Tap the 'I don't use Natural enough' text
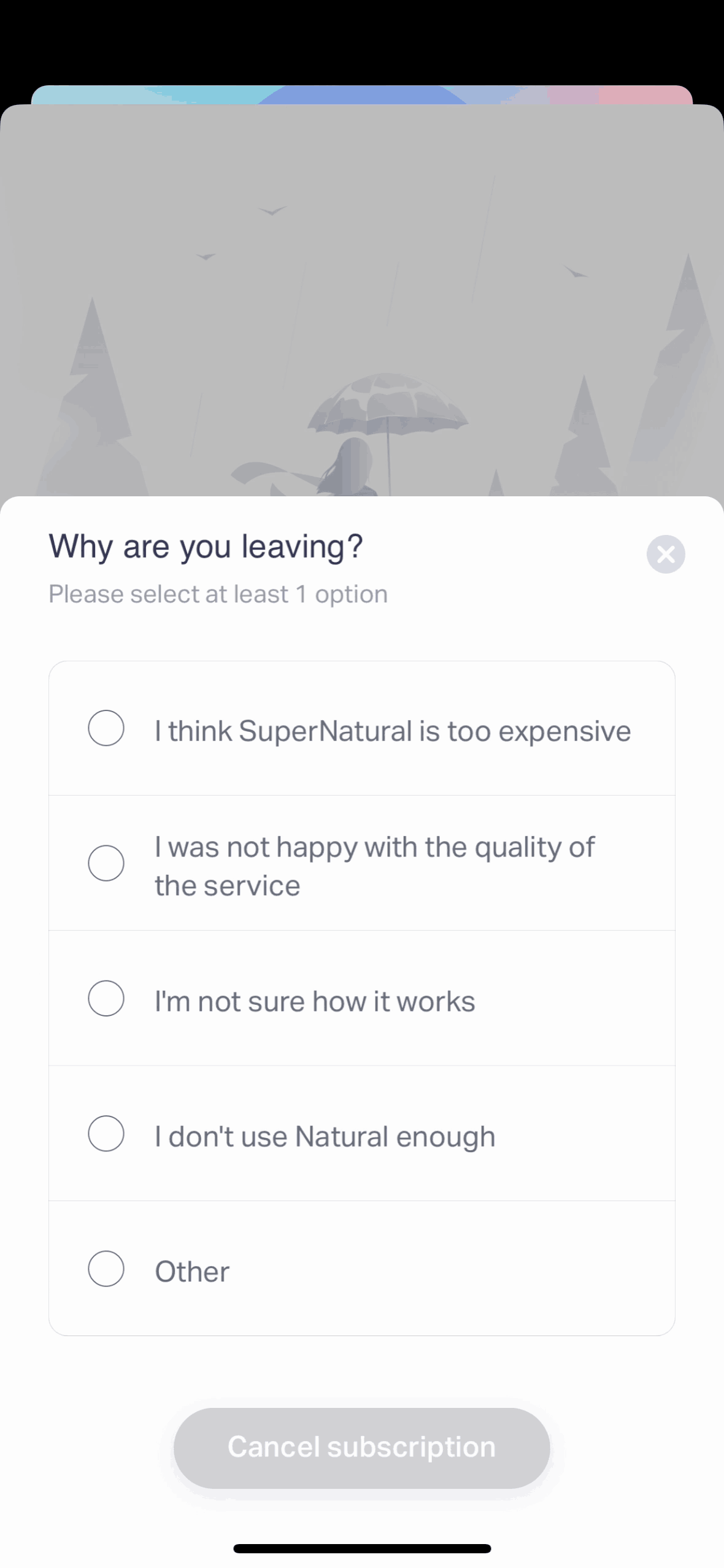 (x=325, y=1136)
